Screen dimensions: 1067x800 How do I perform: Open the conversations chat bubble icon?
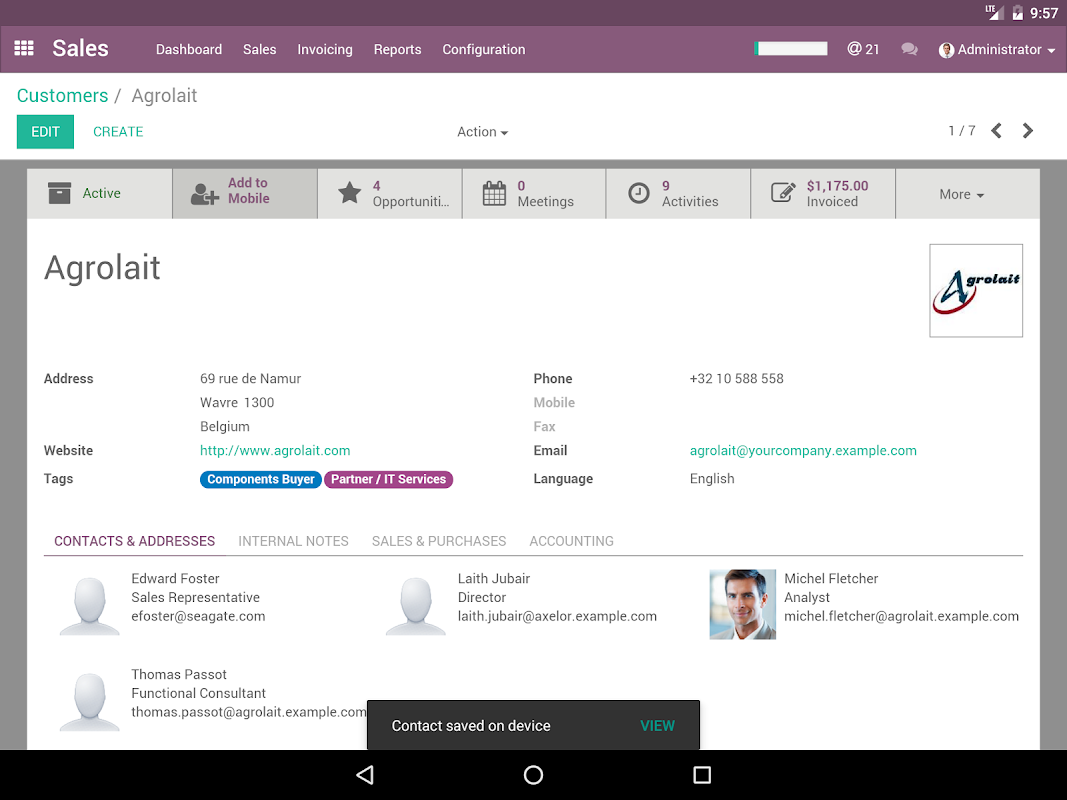(x=909, y=49)
